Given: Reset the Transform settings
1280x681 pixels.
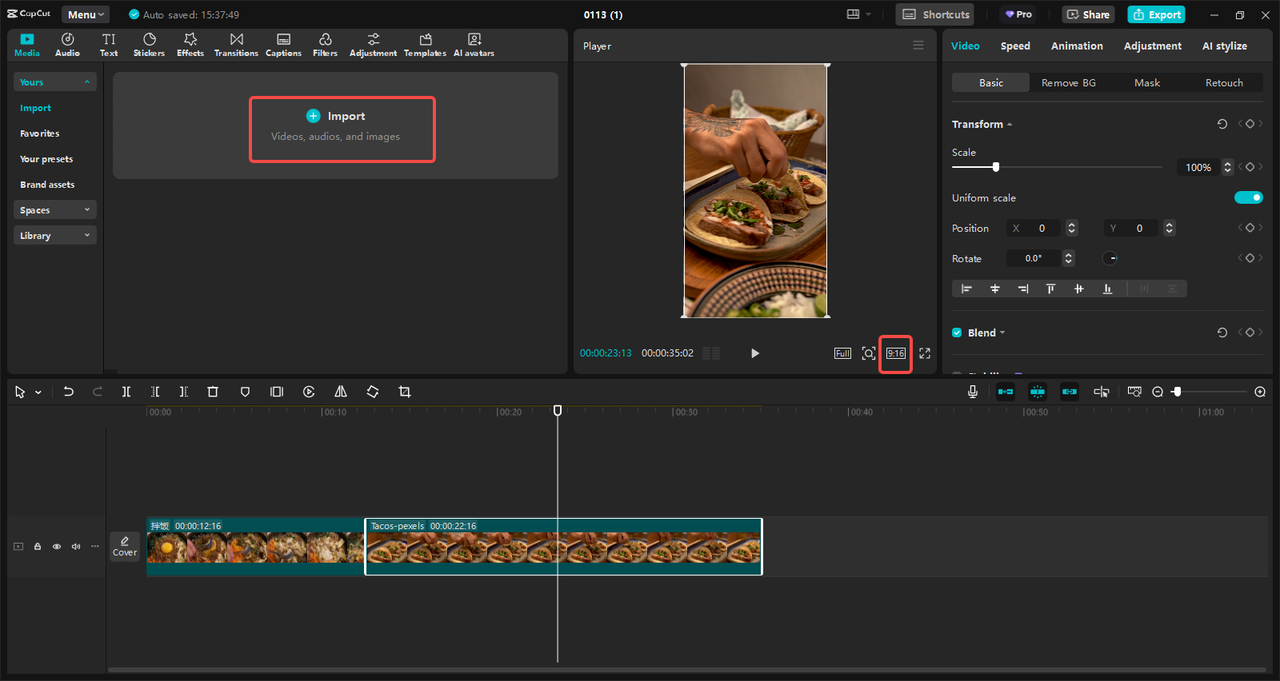Looking at the screenshot, I should click(x=1222, y=124).
